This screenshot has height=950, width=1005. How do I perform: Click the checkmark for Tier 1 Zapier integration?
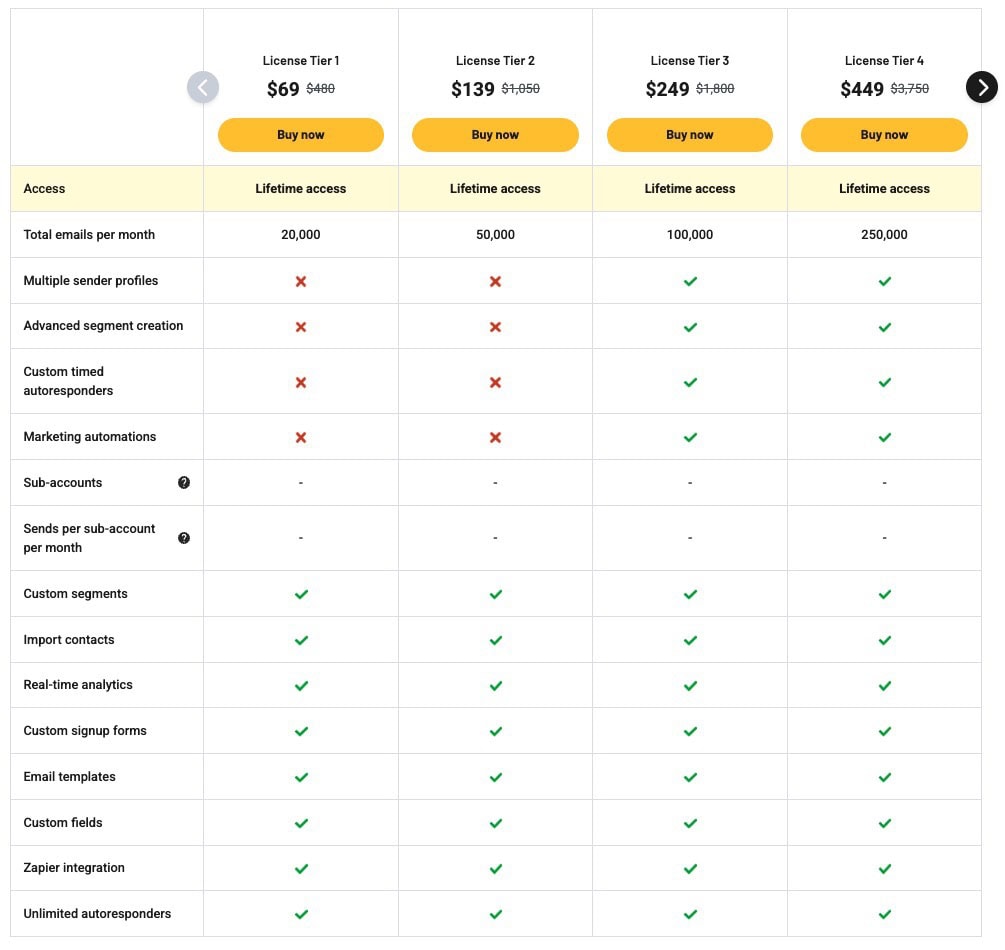tap(300, 868)
